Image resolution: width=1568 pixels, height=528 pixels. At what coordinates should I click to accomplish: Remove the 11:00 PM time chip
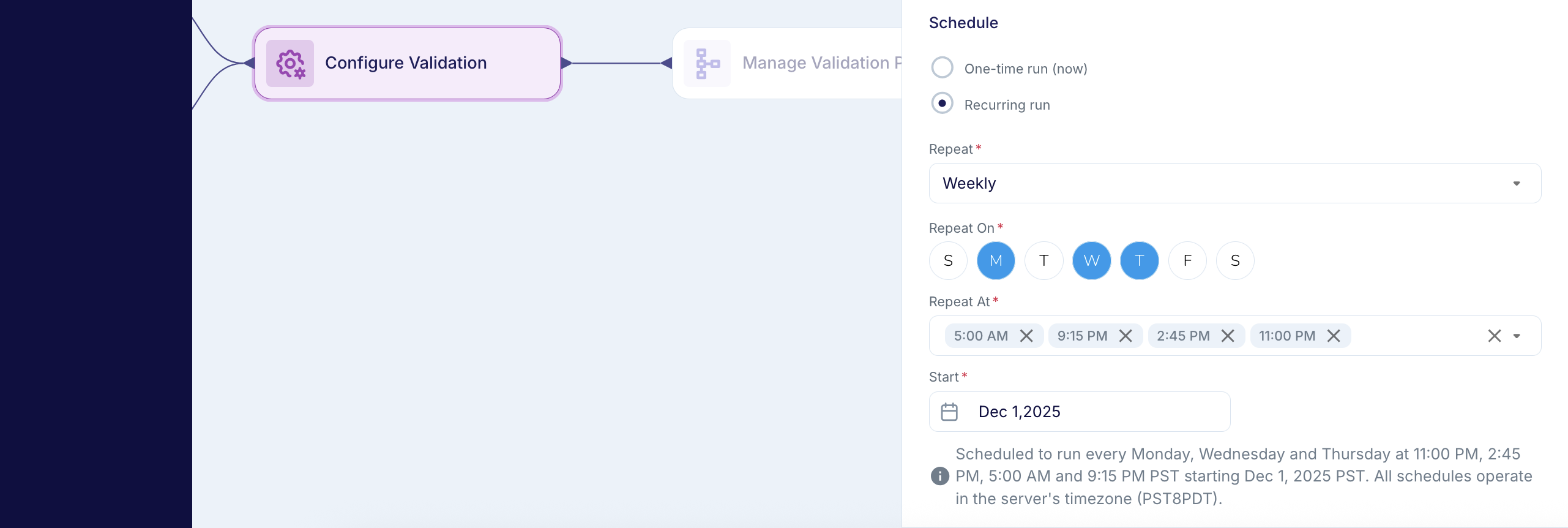coord(1334,336)
